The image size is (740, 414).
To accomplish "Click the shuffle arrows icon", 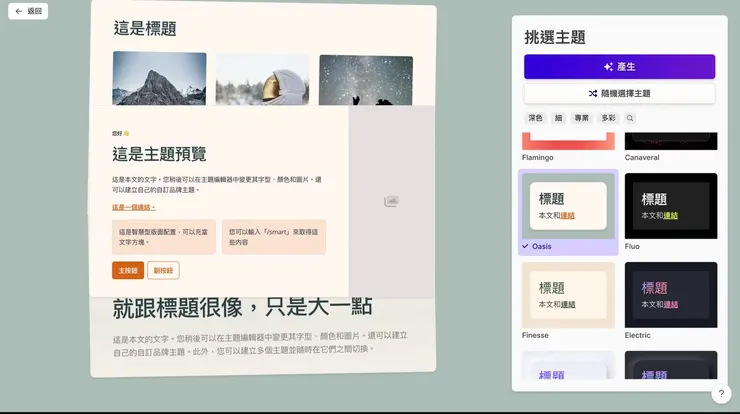I will click(593, 93).
